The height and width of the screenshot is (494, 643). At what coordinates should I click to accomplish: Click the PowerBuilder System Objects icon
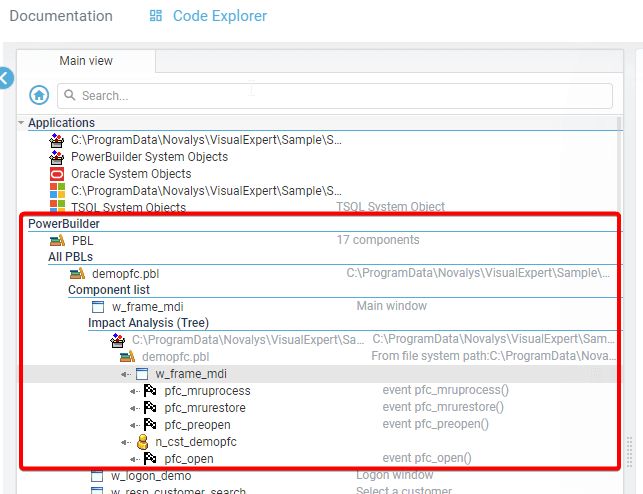(57, 157)
